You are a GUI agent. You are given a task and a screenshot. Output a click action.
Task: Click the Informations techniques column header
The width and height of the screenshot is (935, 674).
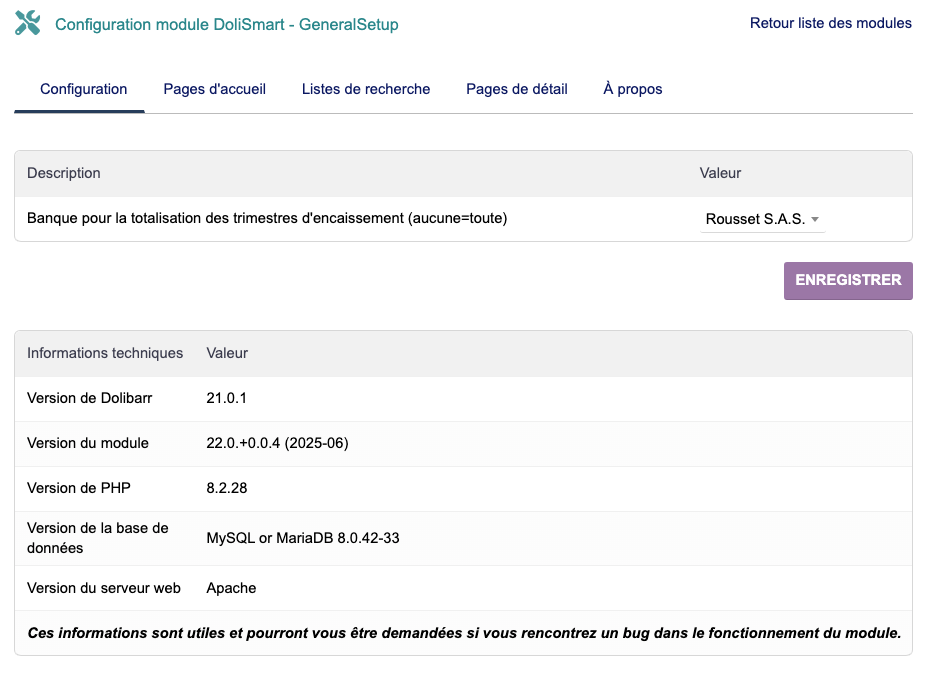[105, 353]
